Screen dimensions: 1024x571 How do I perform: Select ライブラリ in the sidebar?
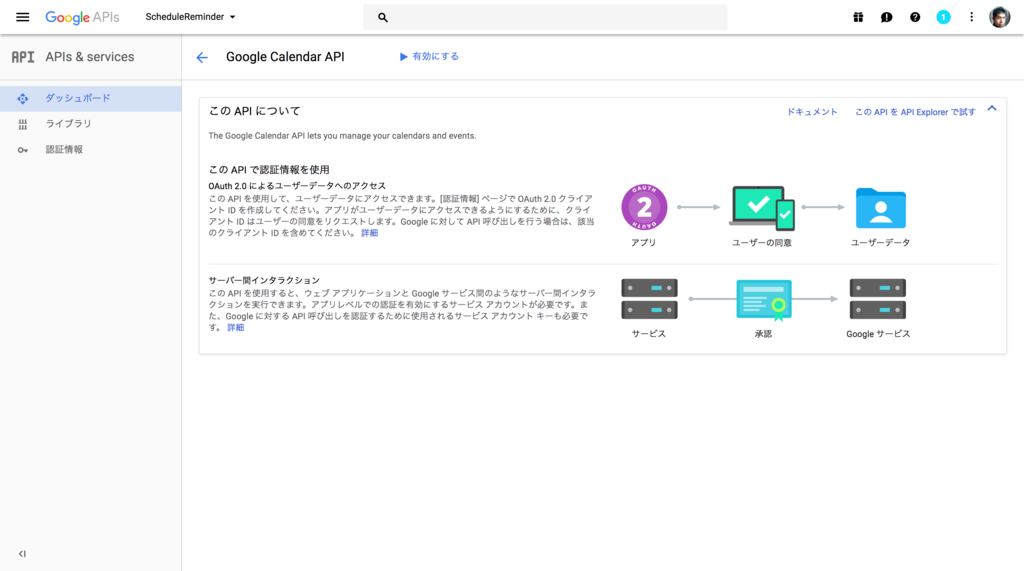click(91, 123)
